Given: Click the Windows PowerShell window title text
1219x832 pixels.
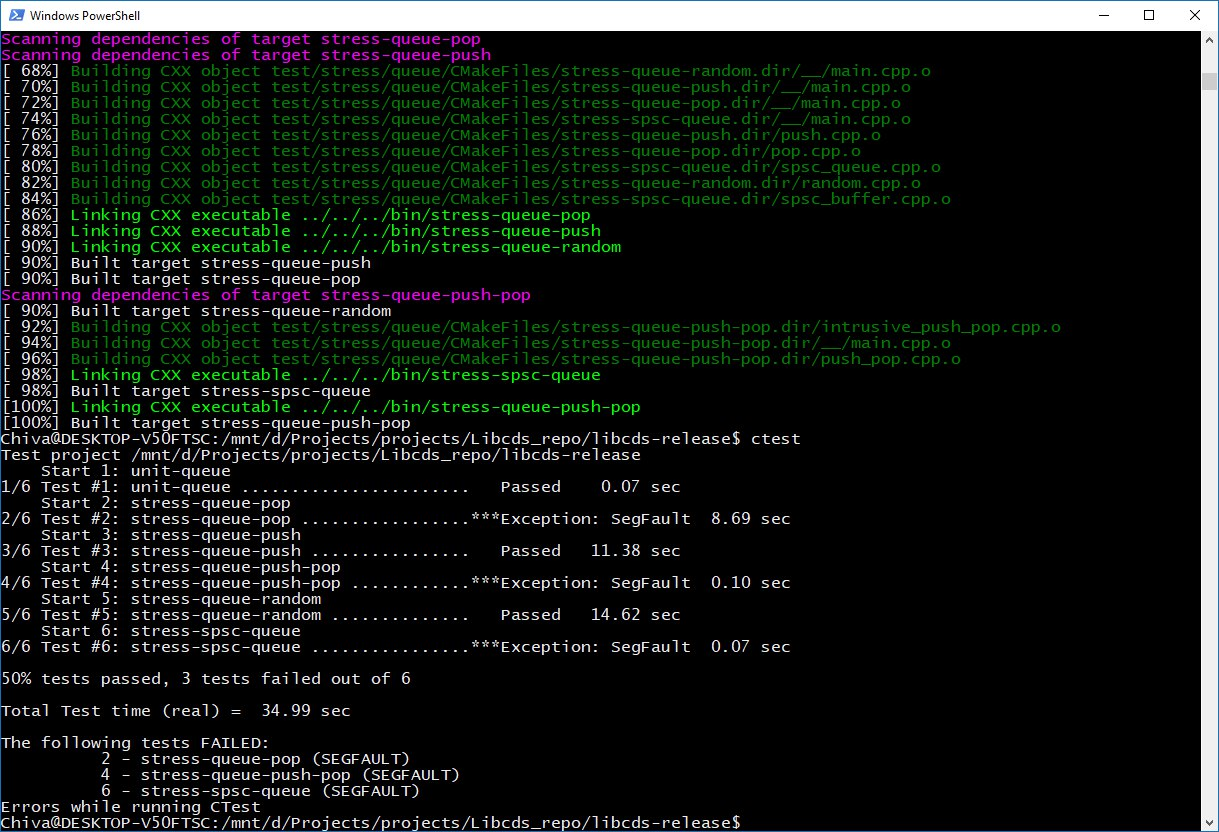Looking at the screenshot, I should (85, 16).
